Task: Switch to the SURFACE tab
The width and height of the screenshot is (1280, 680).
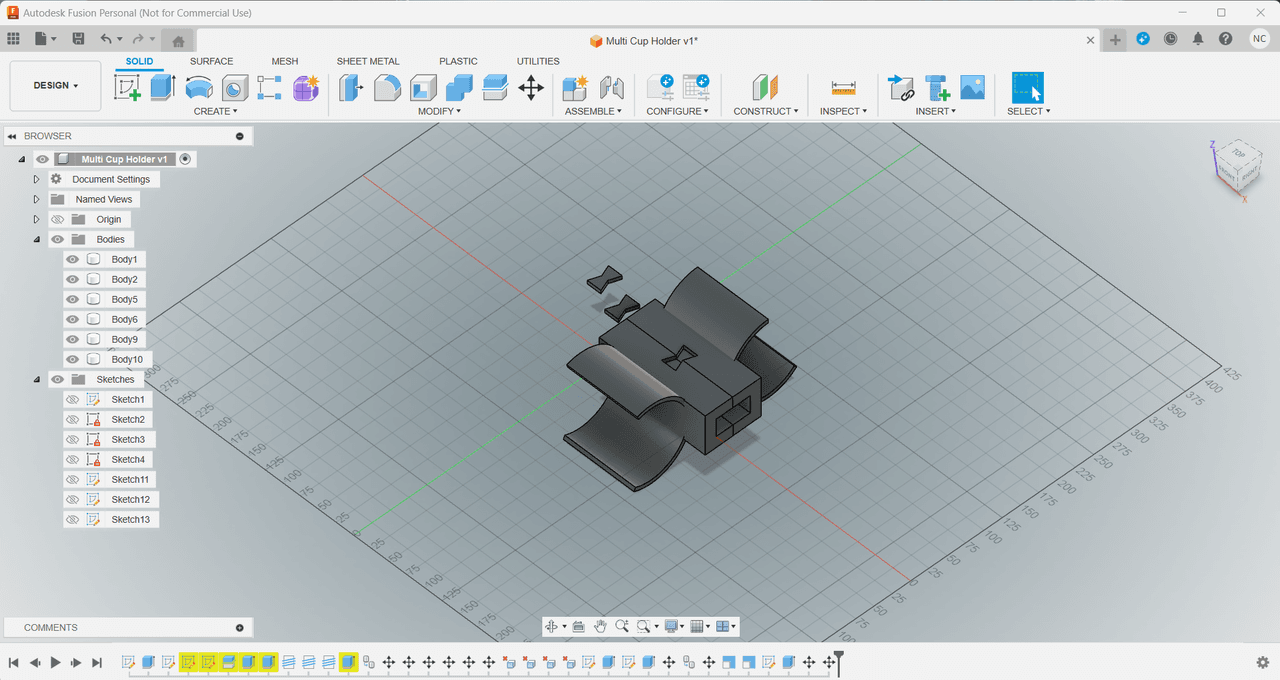Action: point(211,61)
